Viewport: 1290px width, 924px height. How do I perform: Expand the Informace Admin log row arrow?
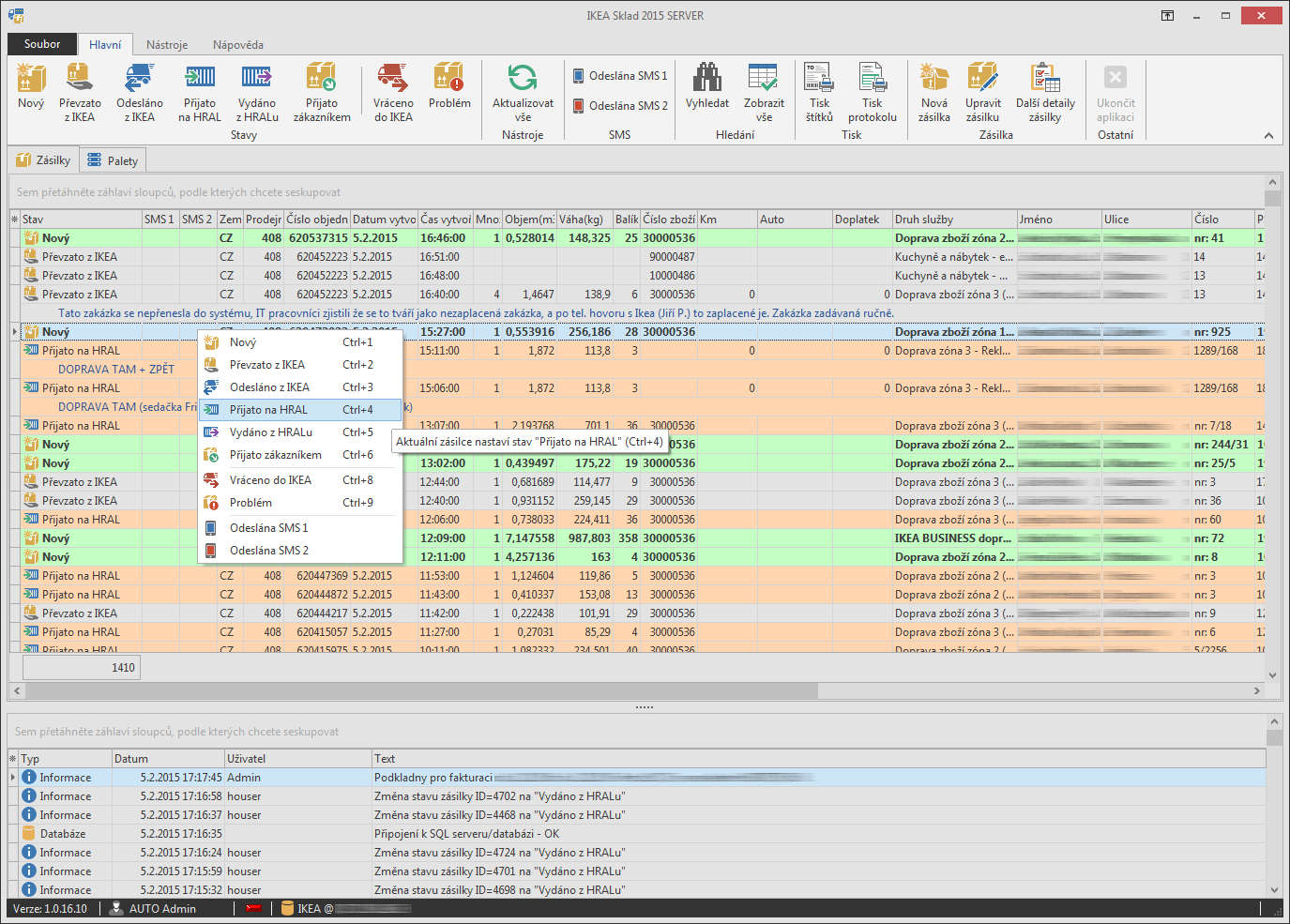(13, 778)
